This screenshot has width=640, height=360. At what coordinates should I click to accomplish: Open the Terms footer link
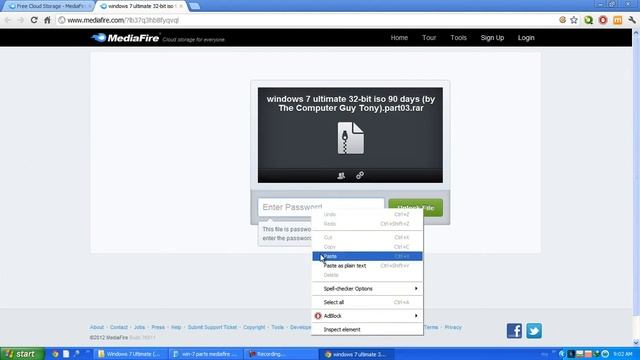(431, 327)
